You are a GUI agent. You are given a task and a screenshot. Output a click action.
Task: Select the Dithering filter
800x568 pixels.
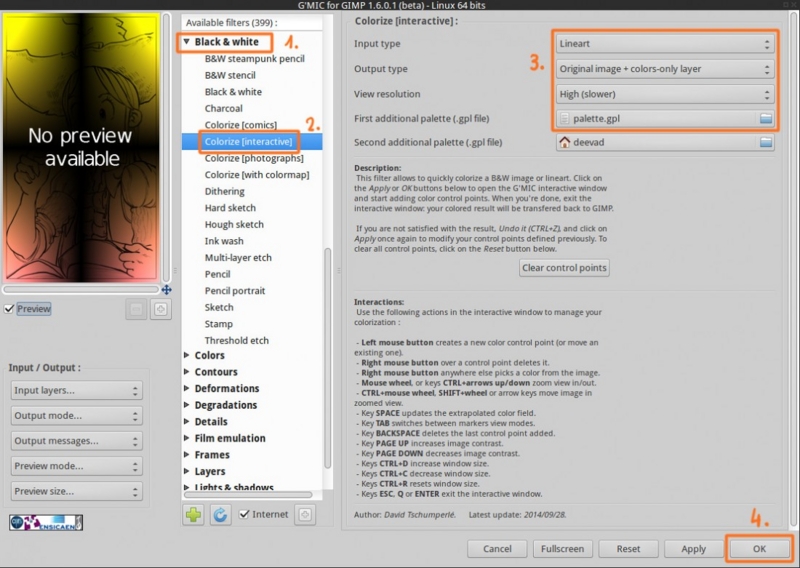click(x=224, y=191)
